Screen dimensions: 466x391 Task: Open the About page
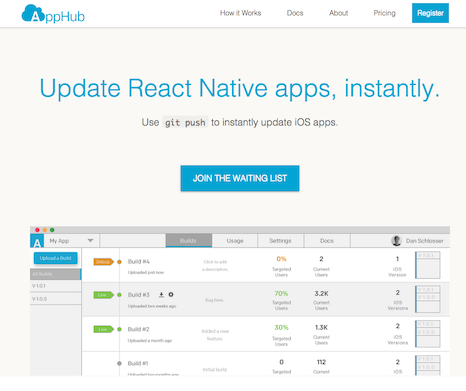click(x=338, y=13)
